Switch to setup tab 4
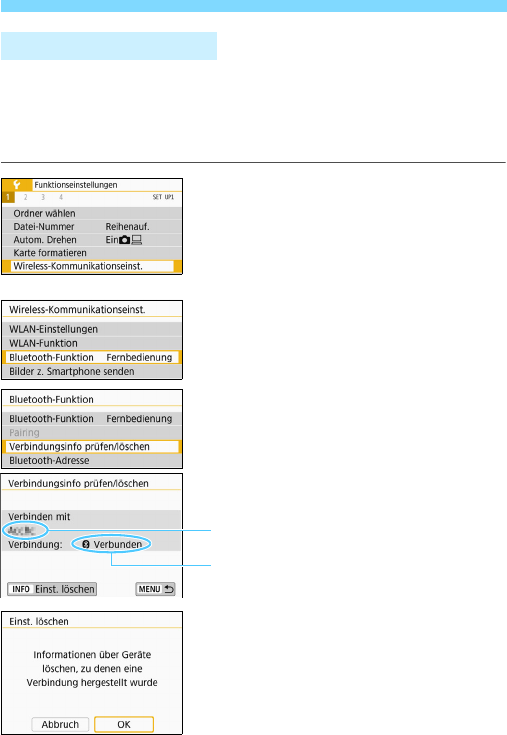 pyautogui.click(x=61, y=197)
